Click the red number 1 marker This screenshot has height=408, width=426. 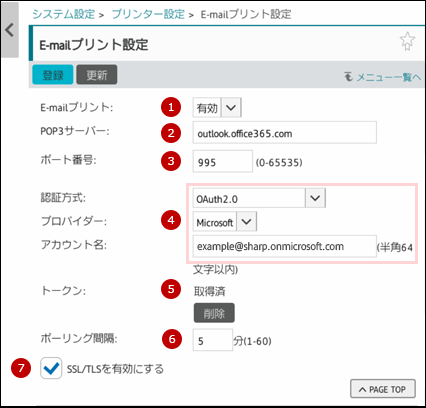(171, 107)
